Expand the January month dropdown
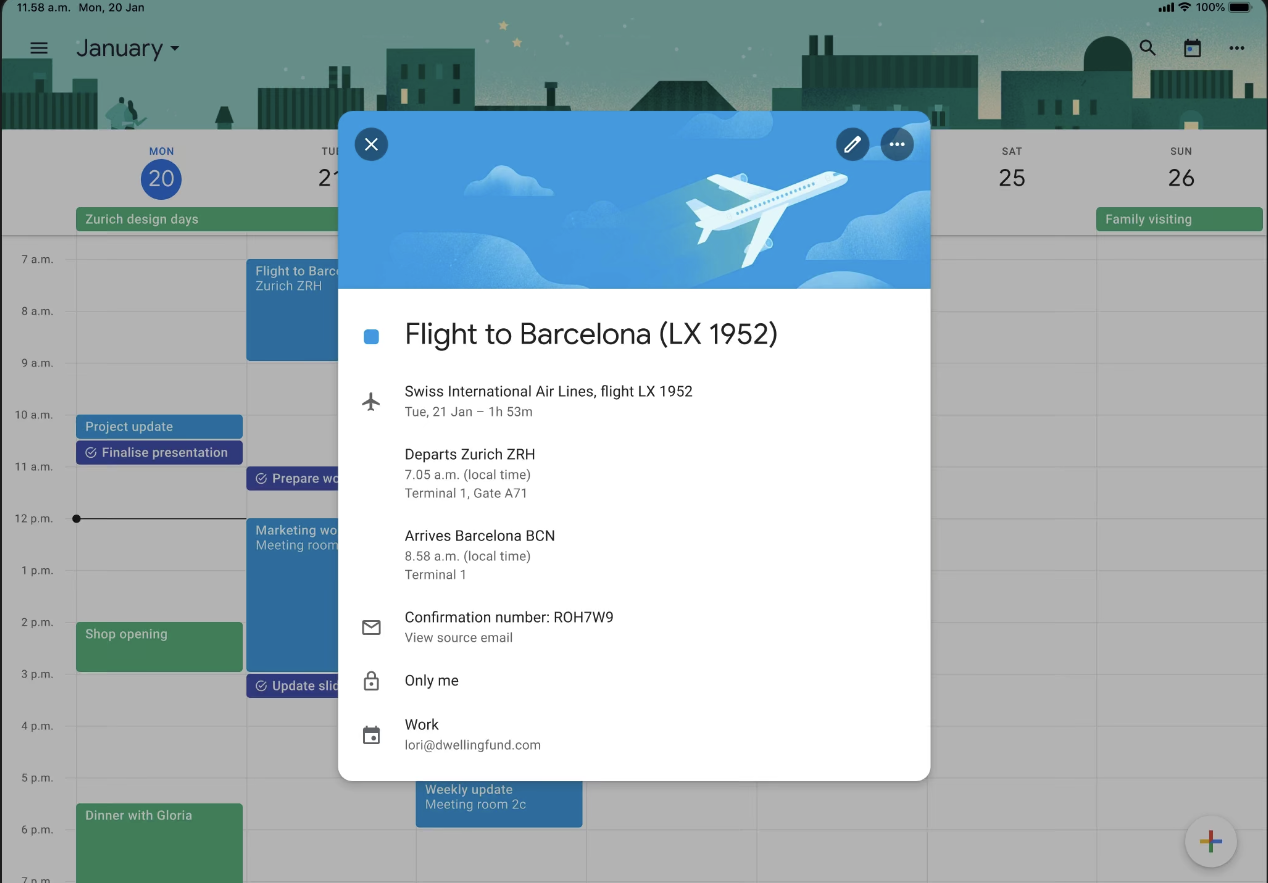The image size is (1268, 883). [128, 48]
